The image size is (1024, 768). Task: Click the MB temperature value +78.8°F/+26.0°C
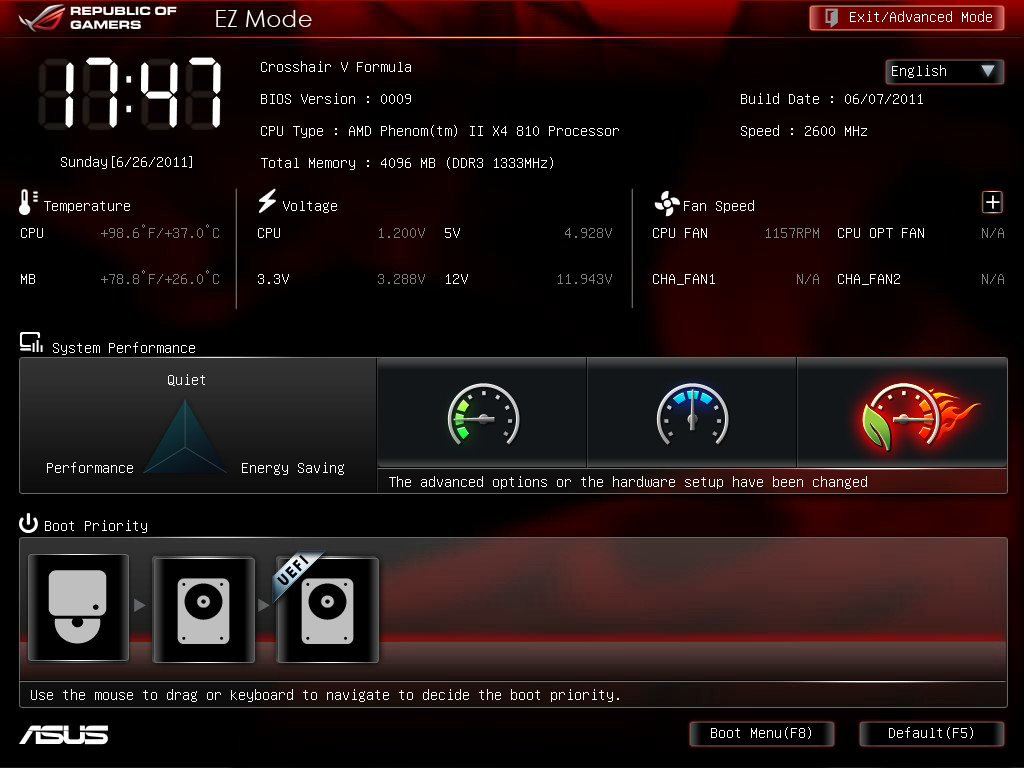160,280
